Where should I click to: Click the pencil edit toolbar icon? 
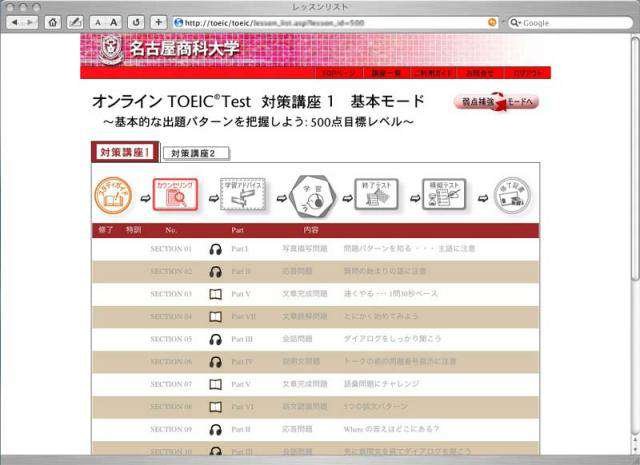(75, 22)
